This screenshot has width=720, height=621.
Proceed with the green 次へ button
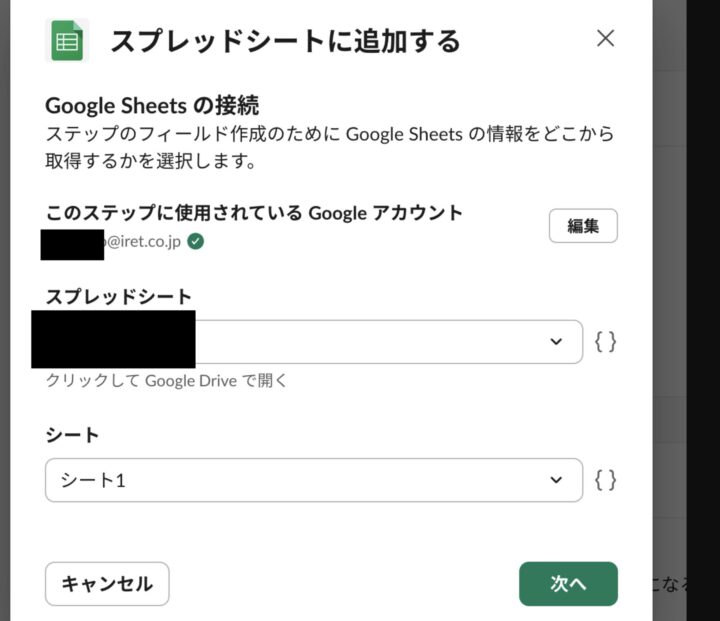click(x=568, y=584)
